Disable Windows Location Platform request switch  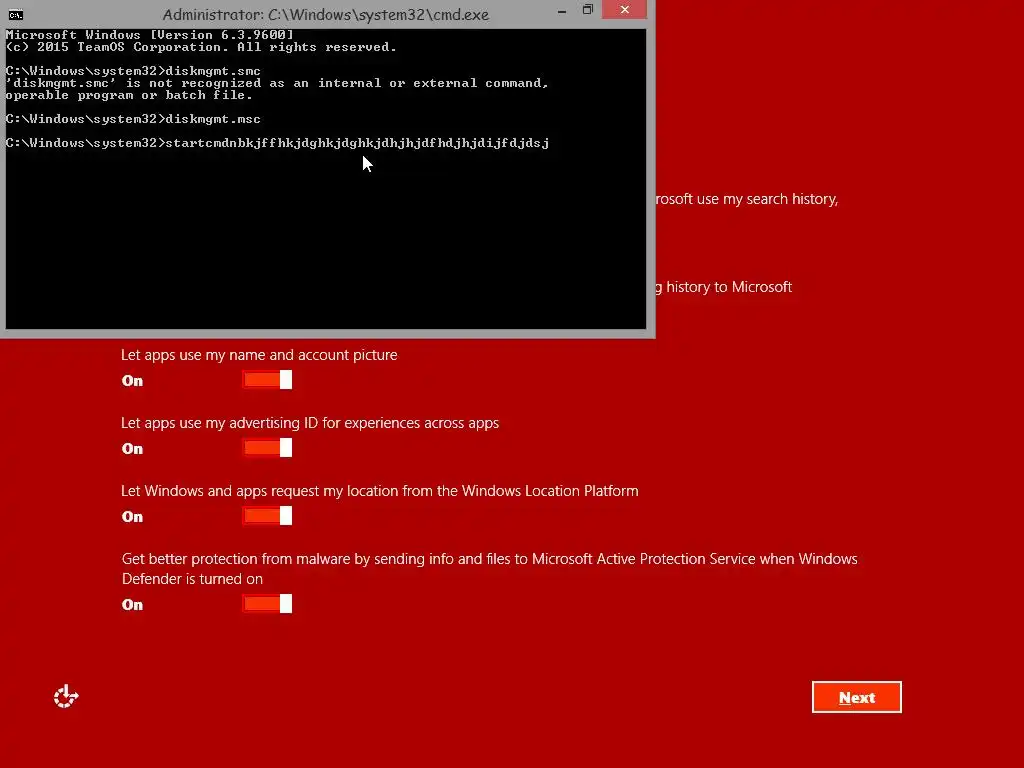[x=267, y=515]
